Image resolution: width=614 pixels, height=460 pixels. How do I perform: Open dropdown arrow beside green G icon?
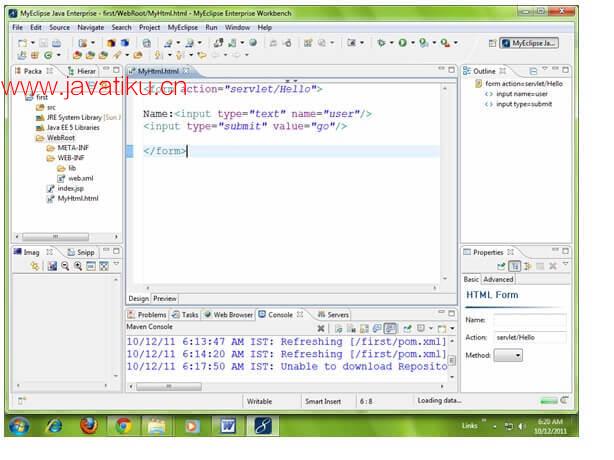coord(58,55)
